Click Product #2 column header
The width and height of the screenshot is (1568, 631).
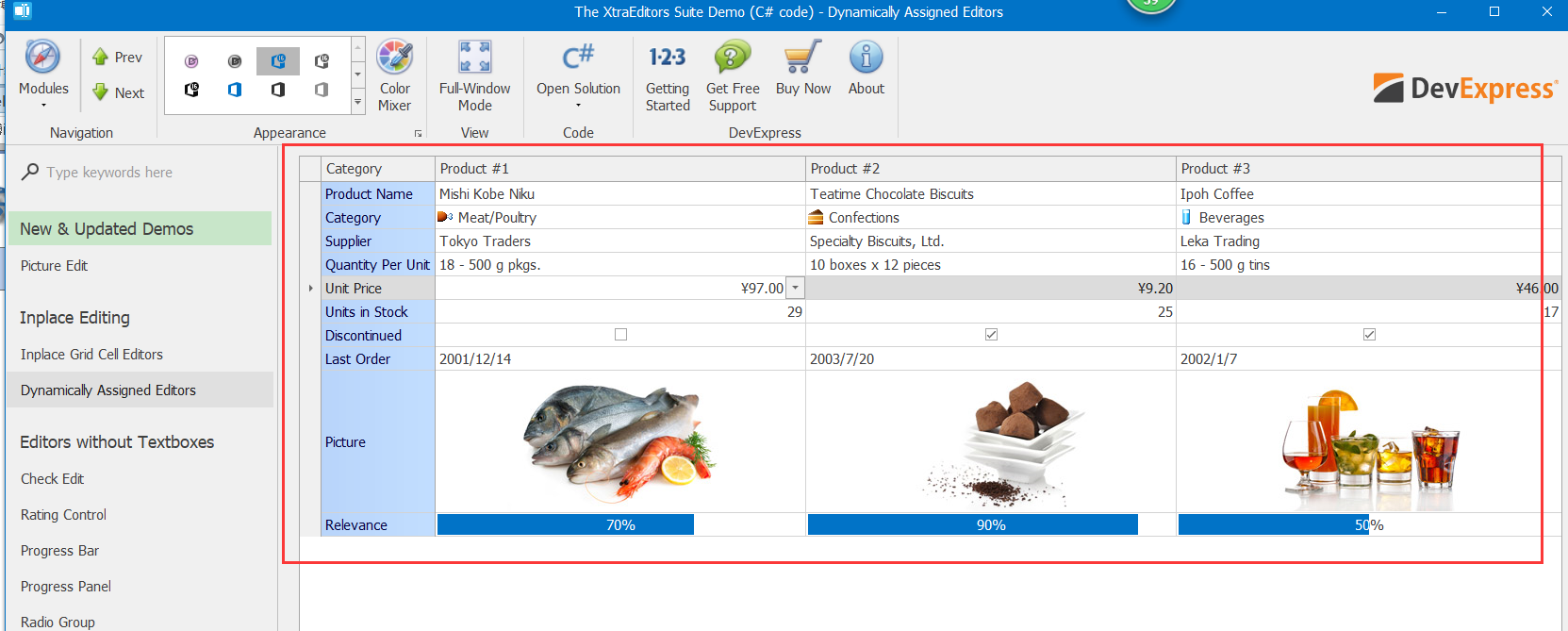(x=991, y=169)
